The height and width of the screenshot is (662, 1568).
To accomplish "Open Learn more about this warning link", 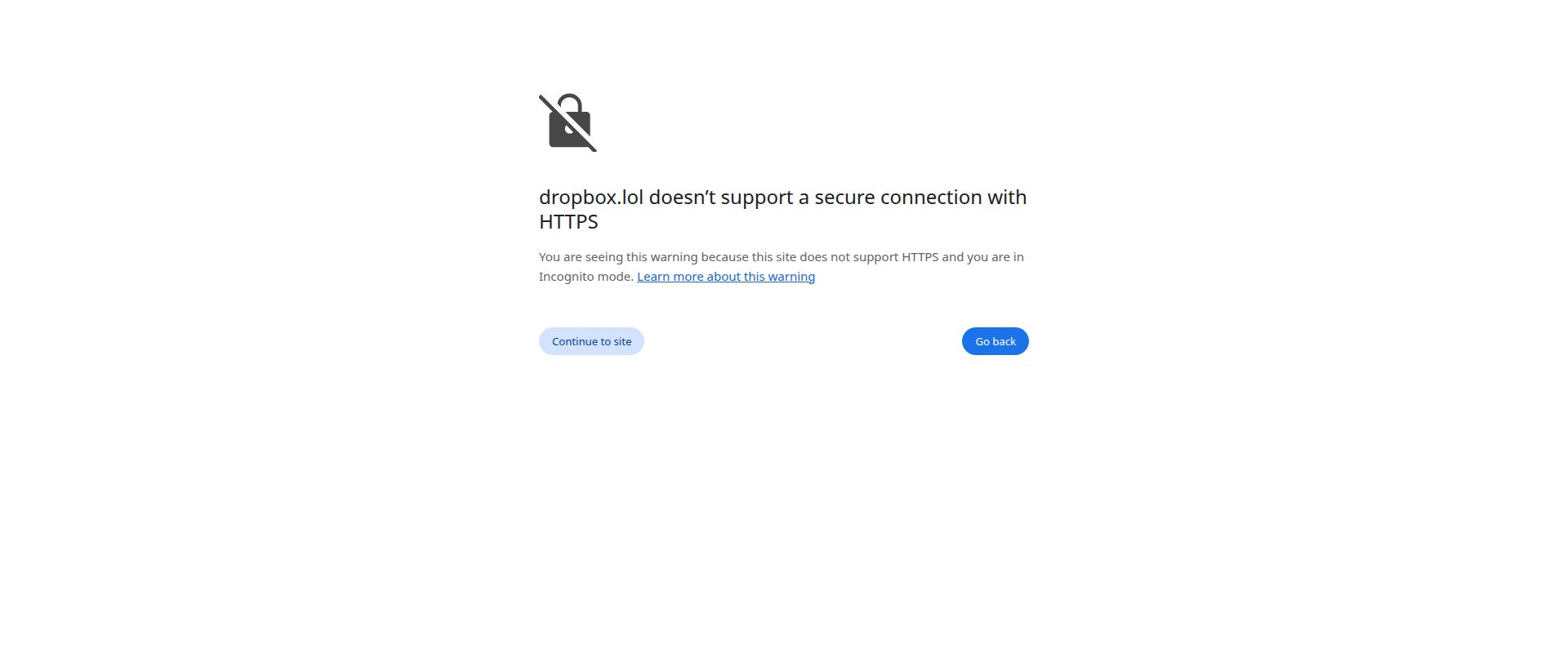I will (726, 277).
